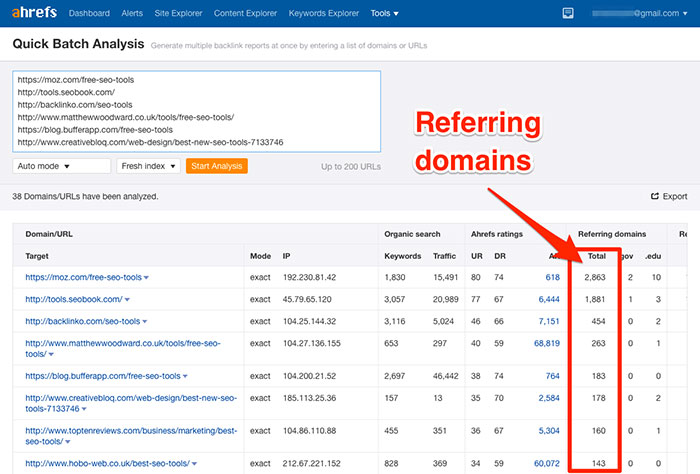Open Alerts in top navigation
Viewport: 700px width, 474px height.
click(x=132, y=13)
